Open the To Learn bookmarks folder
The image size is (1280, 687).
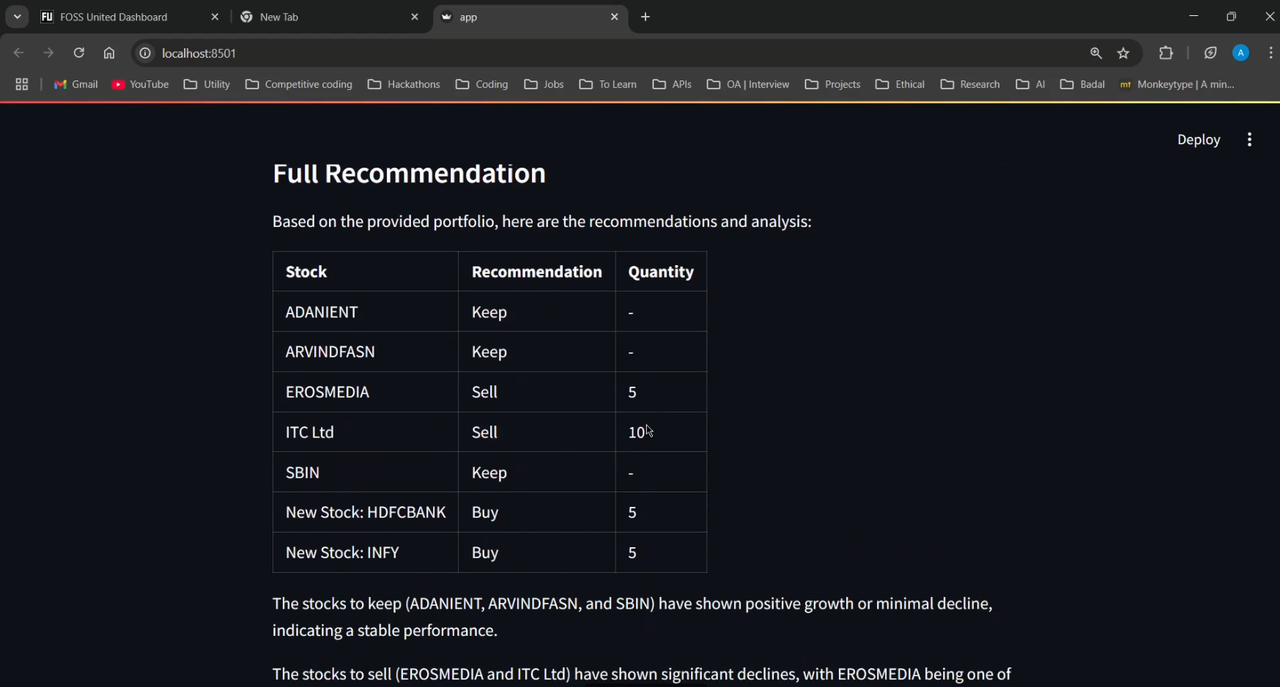tap(608, 84)
